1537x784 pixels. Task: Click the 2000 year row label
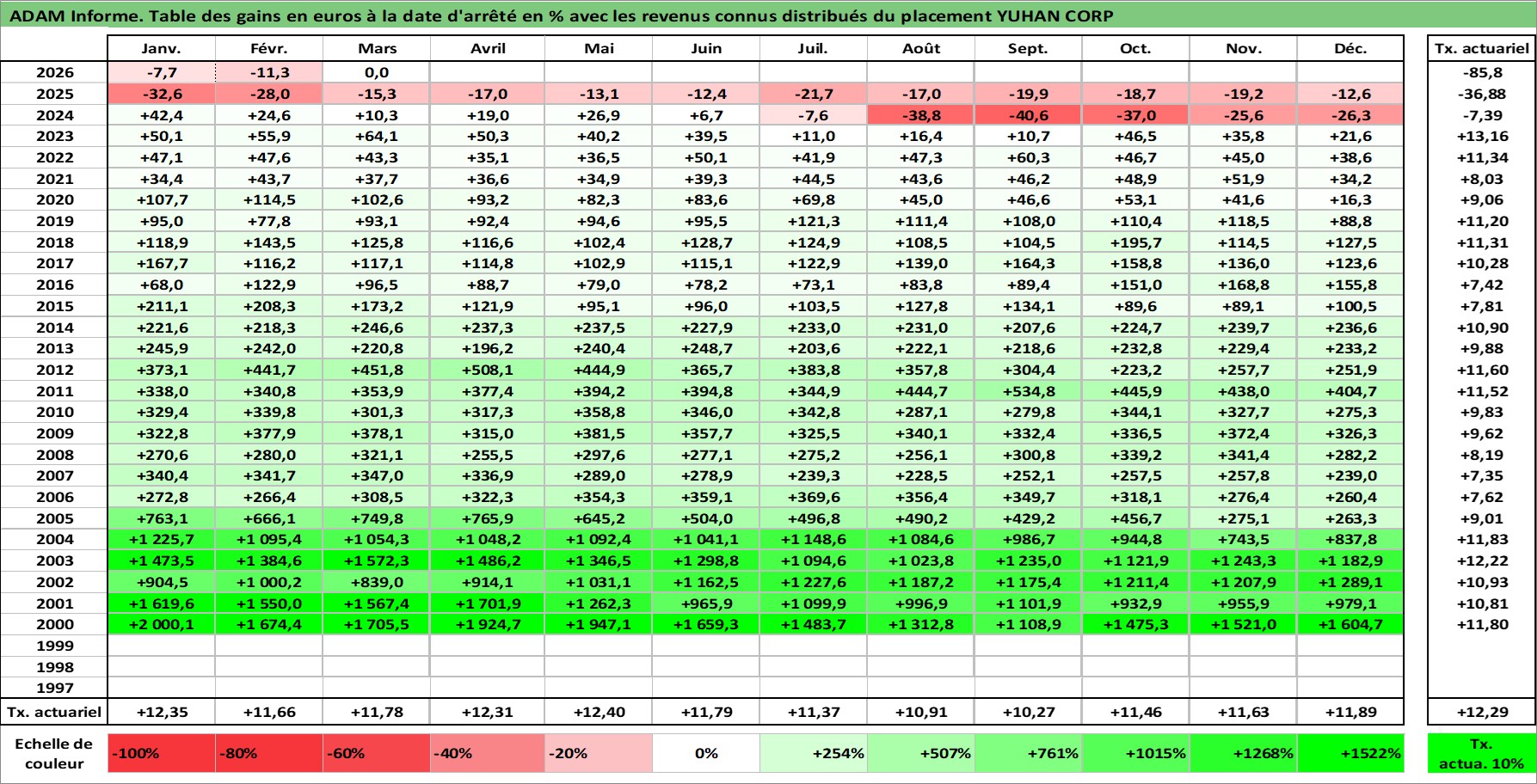(x=54, y=624)
